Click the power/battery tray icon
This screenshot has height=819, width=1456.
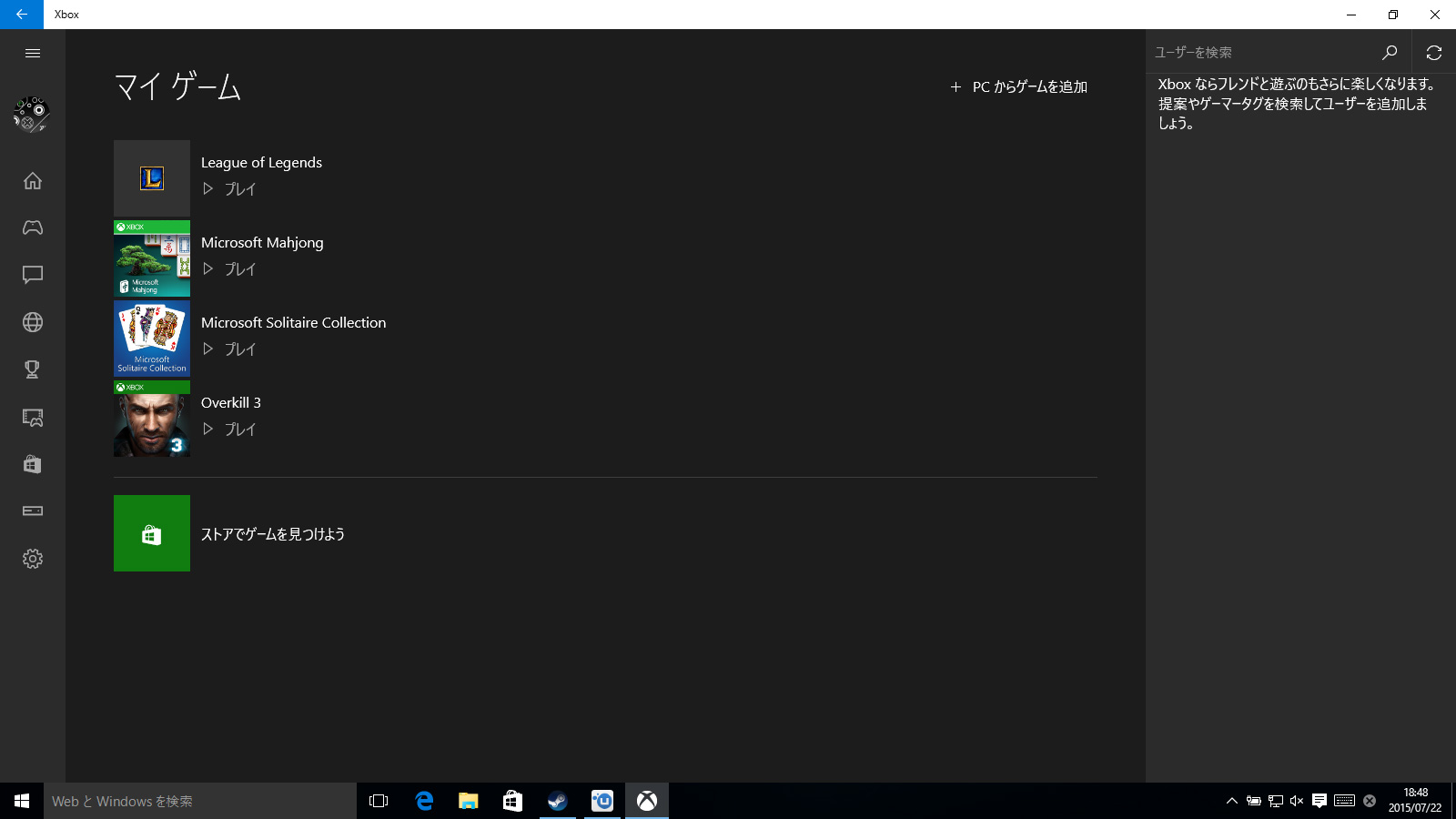point(1253,801)
